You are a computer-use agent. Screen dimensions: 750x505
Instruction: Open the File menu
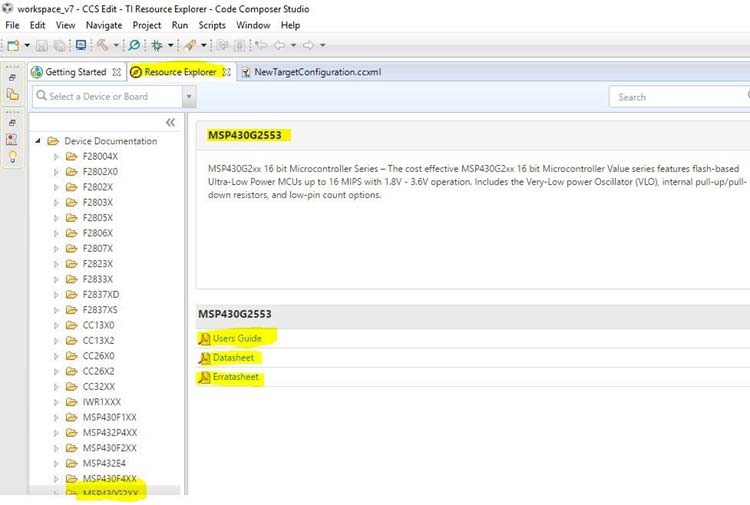pyautogui.click(x=12, y=25)
